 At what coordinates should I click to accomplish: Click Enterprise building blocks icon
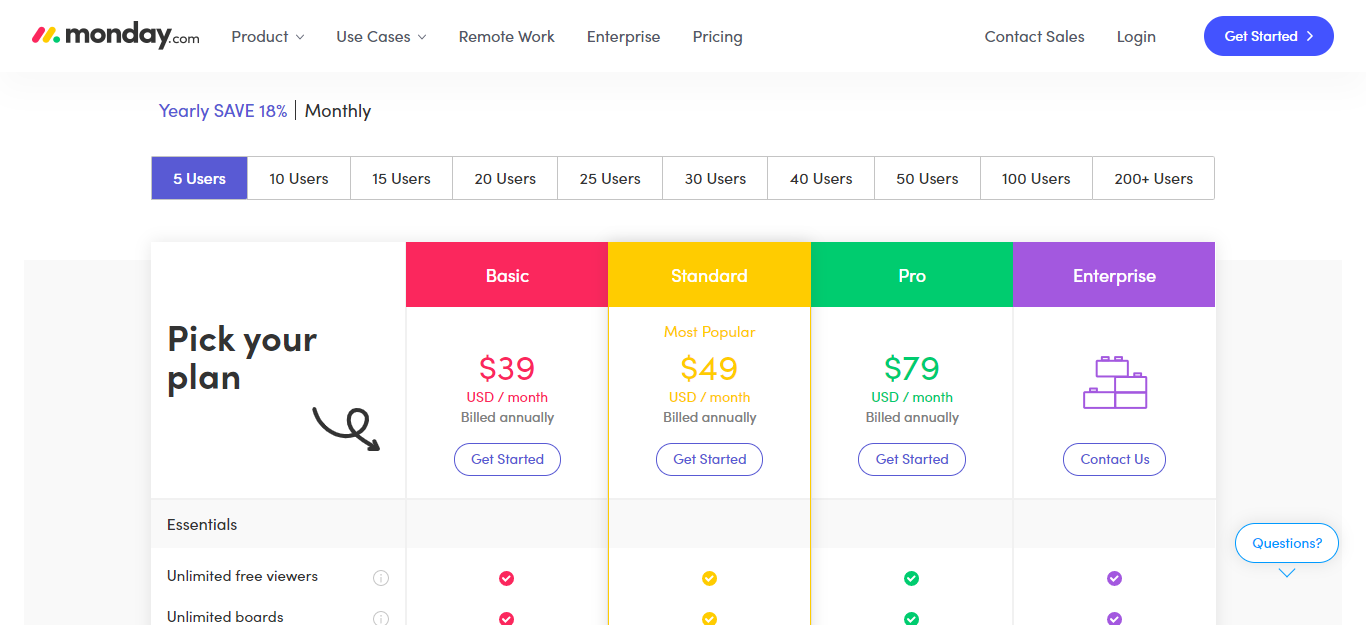coord(1115,382)
